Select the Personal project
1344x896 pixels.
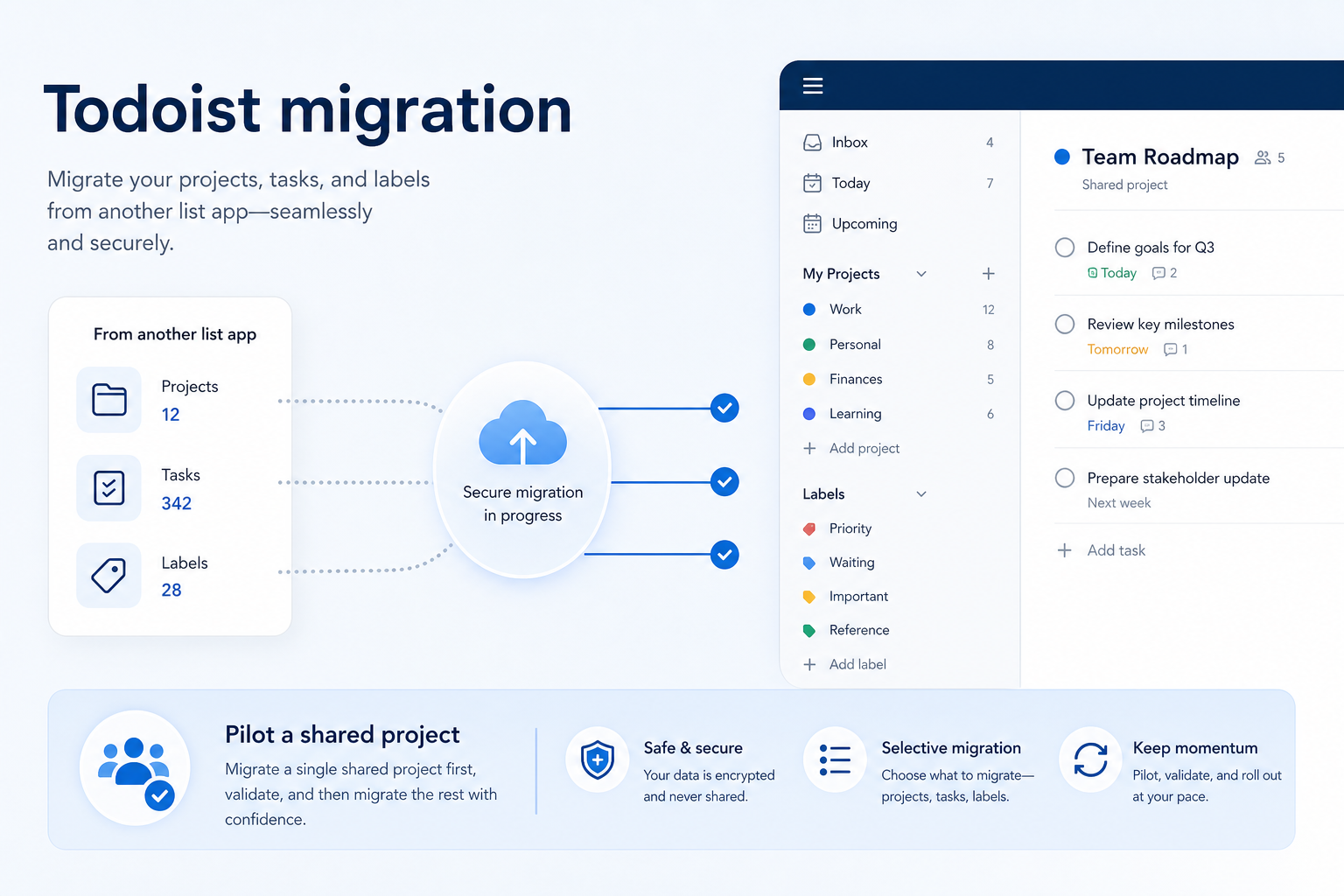(899, 345)
